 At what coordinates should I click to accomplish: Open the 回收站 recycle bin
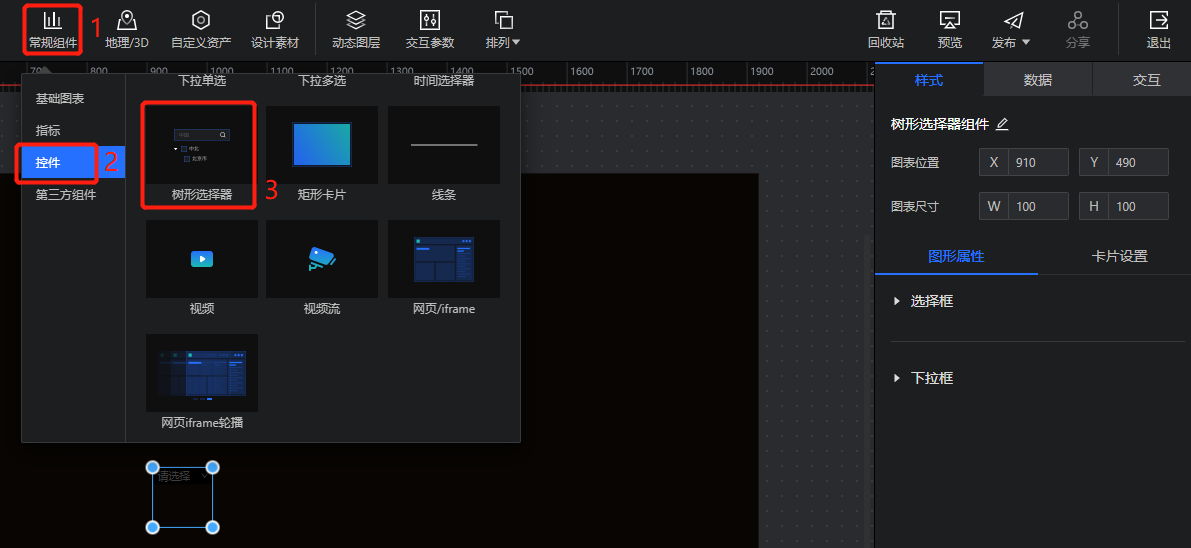point(885,30)
